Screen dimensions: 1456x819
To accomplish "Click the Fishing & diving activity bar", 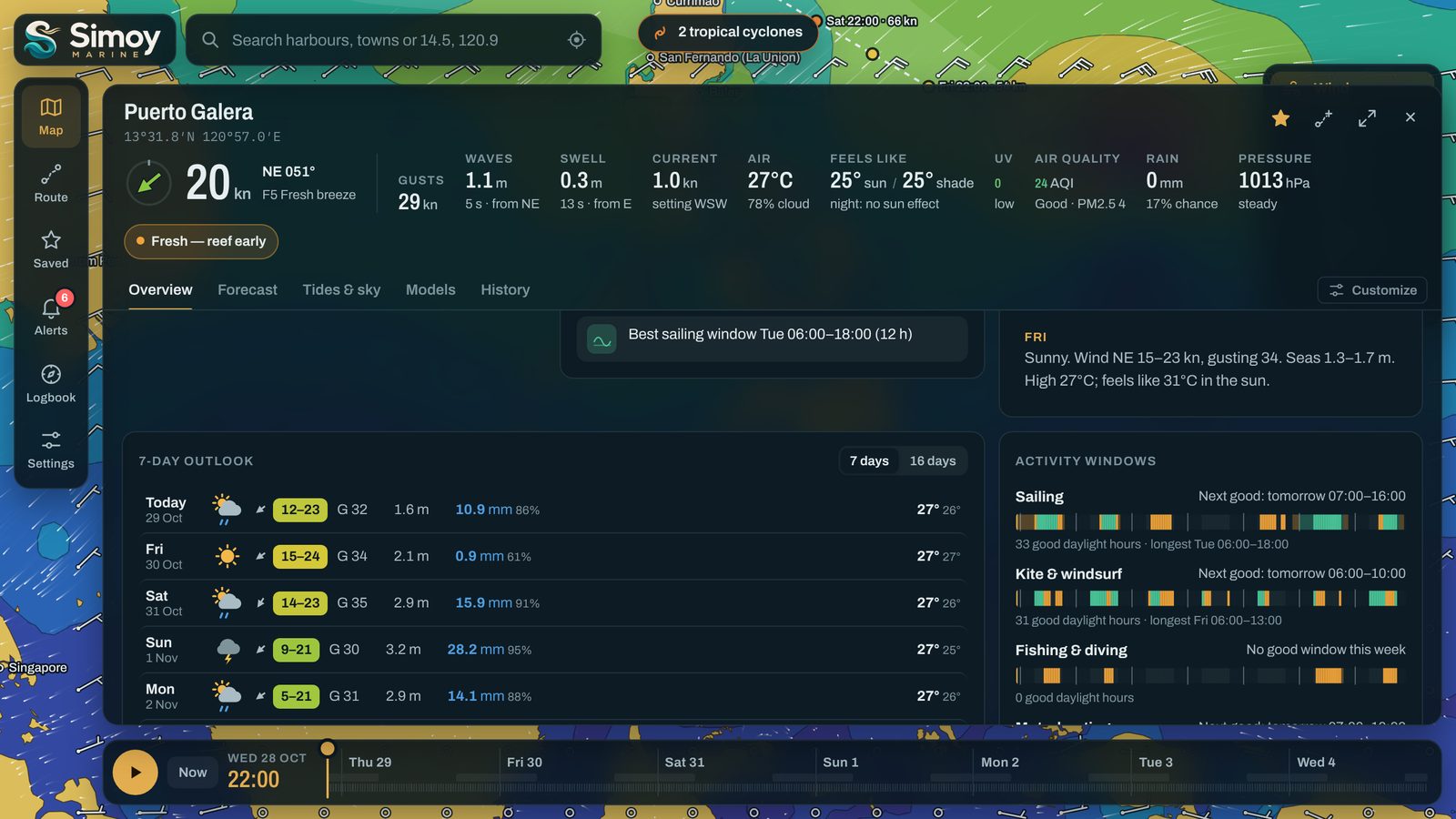I will [x=1210, y=675].
